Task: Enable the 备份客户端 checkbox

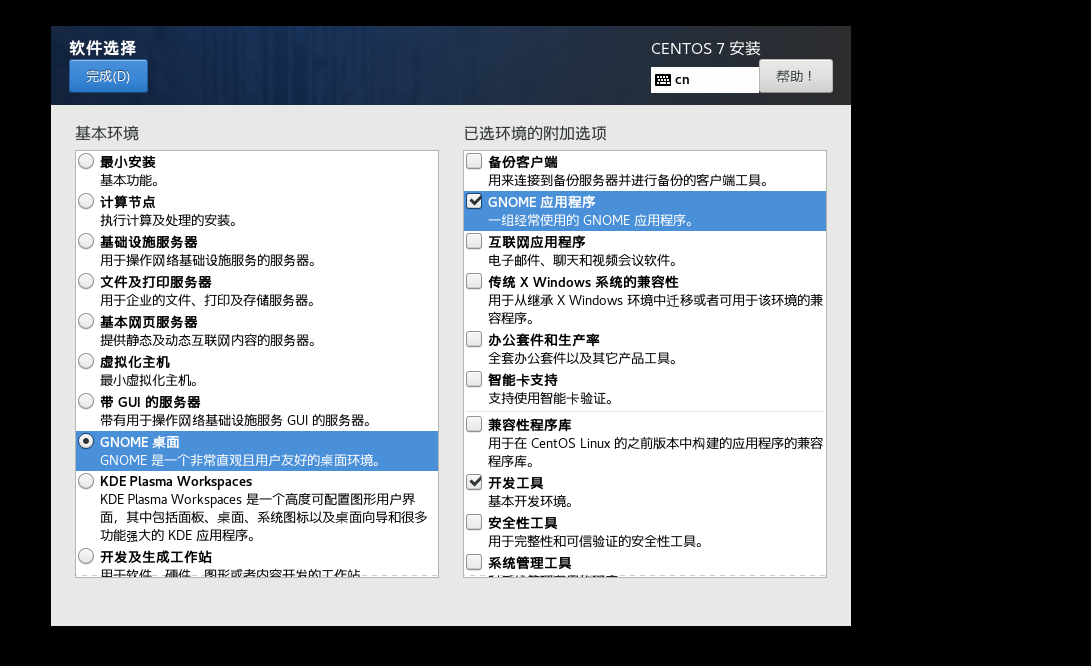Action: pos(474,161)
